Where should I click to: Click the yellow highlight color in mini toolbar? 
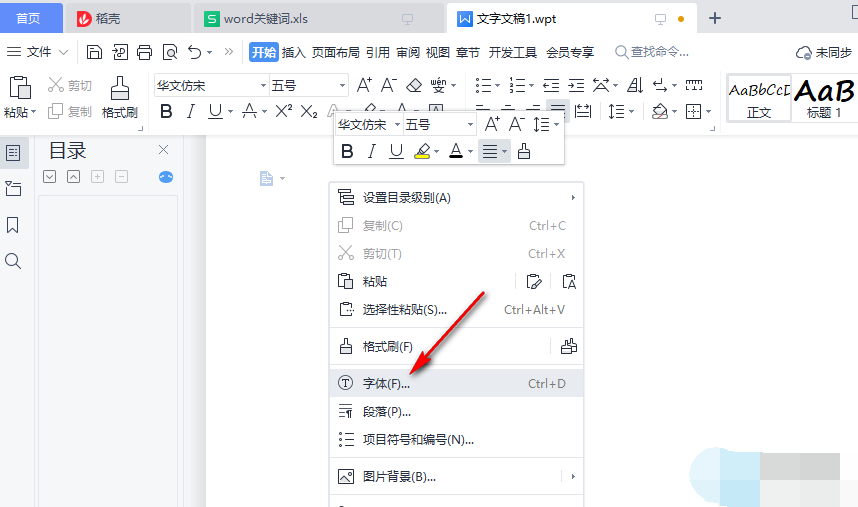click(422, 151)
